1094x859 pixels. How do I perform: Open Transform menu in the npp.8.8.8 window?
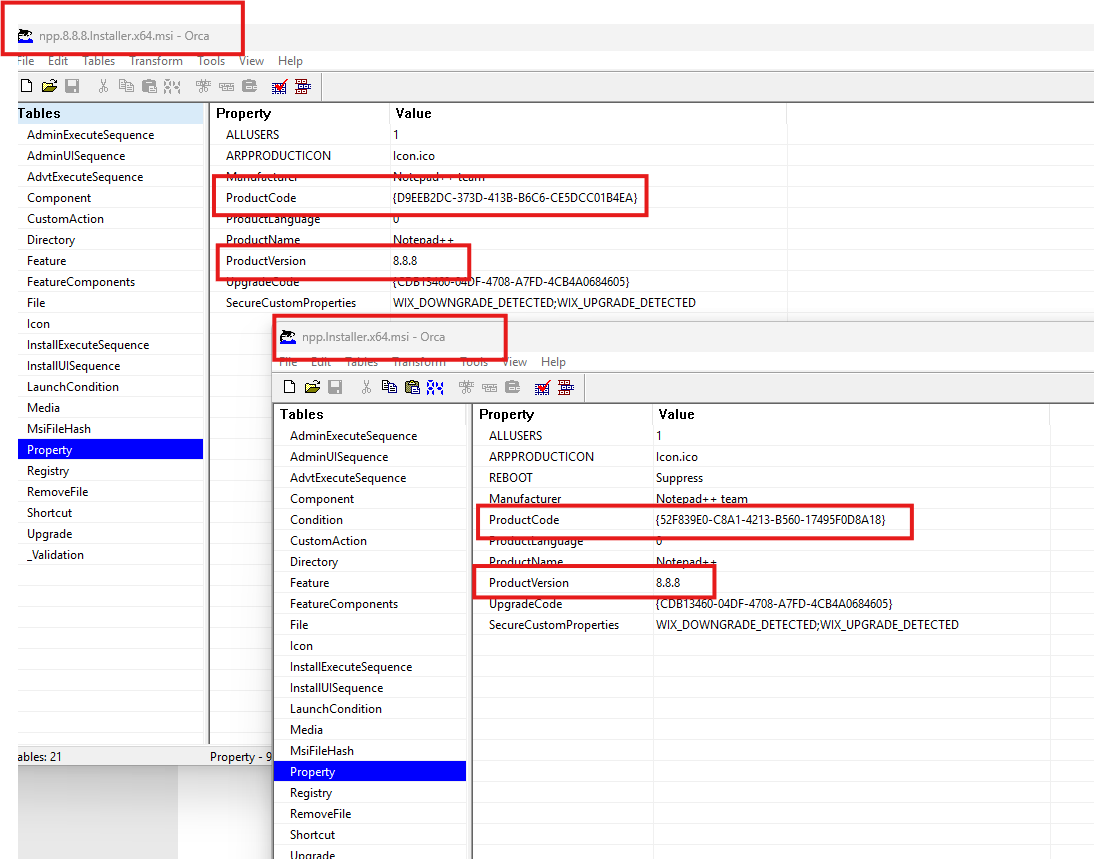tap(155, 61)
